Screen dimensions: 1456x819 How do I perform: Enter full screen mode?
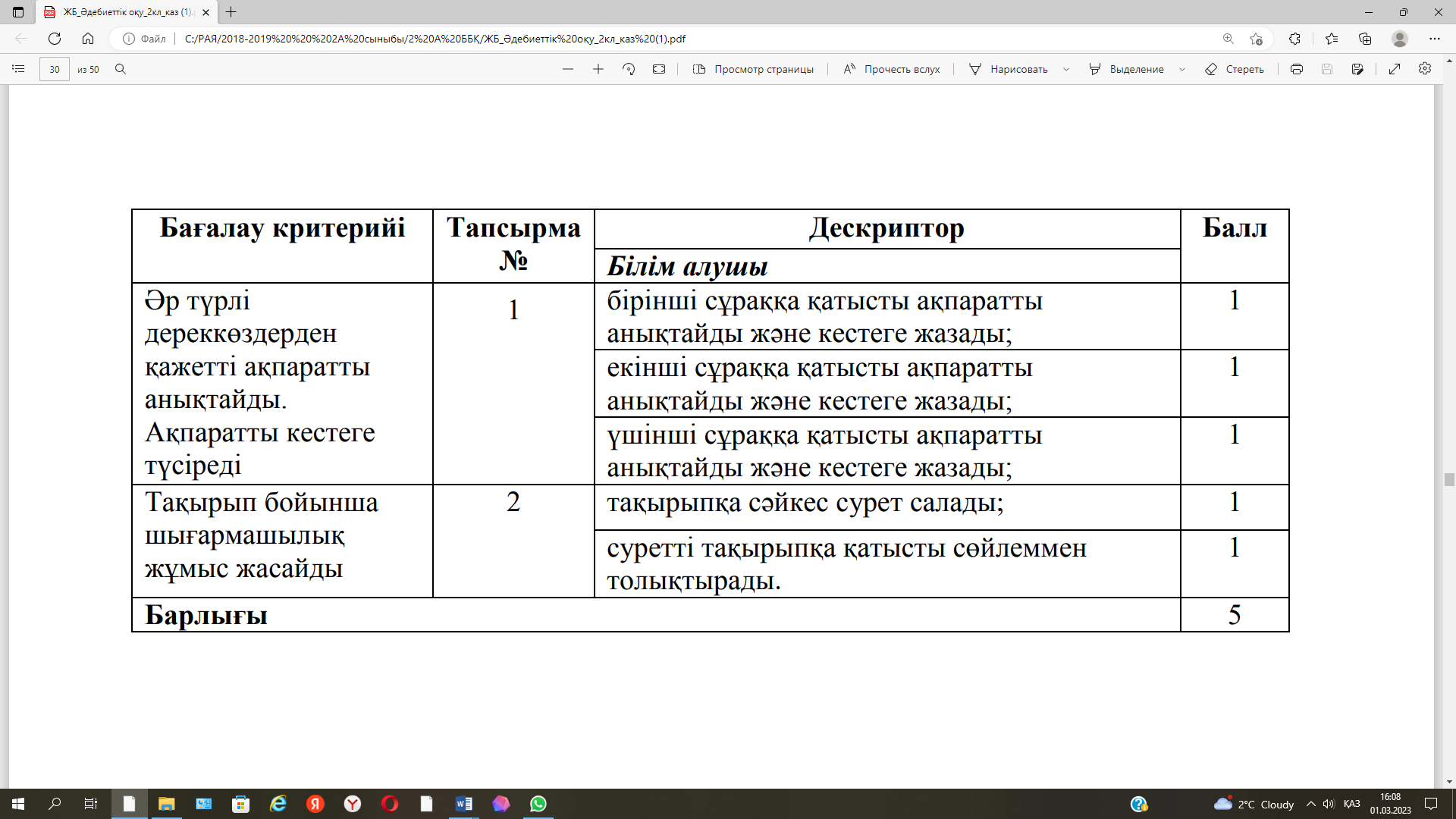tap(1395, 69)
